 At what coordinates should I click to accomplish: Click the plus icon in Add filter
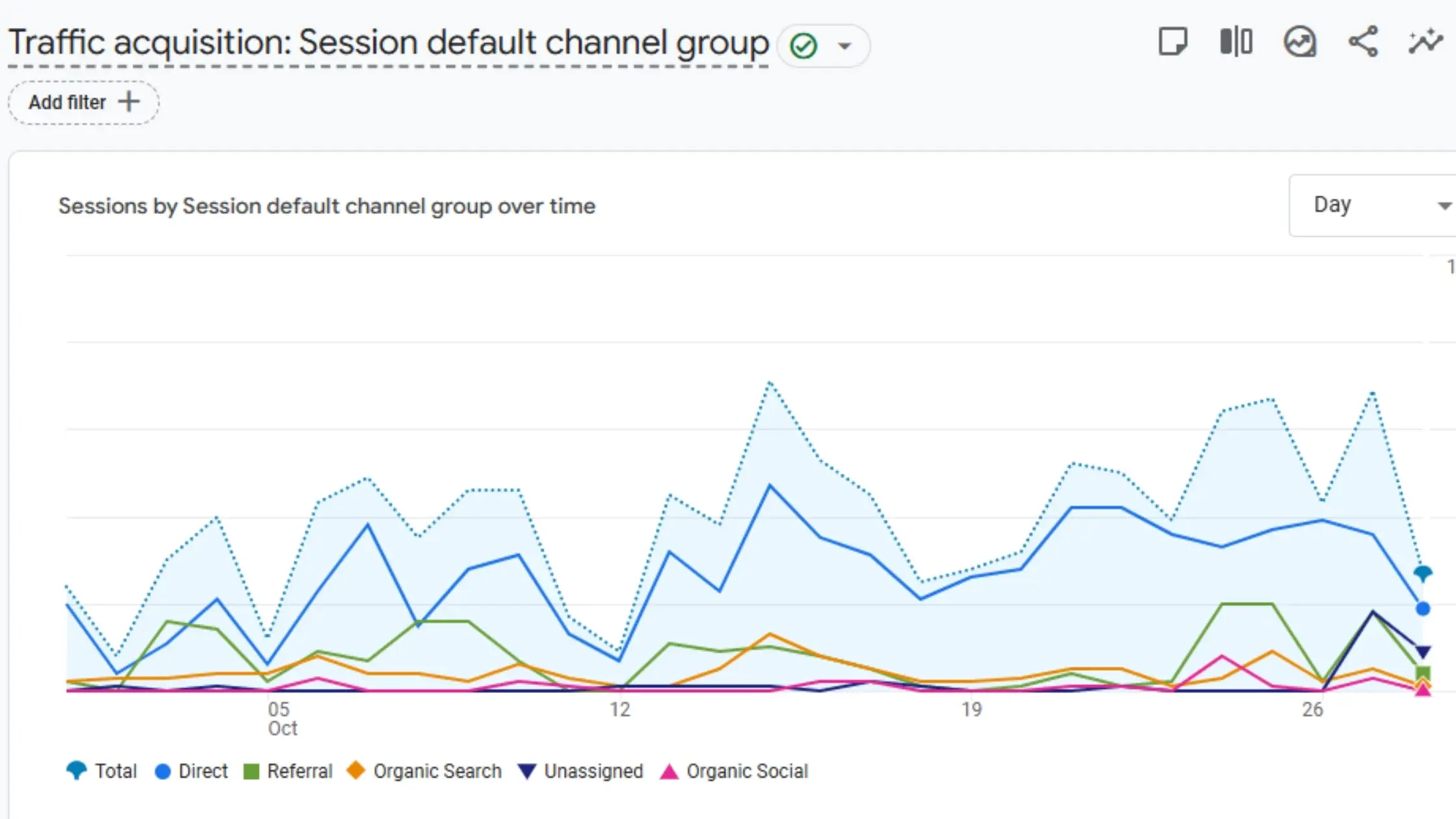pyautogui.click(x=129, y=102)
